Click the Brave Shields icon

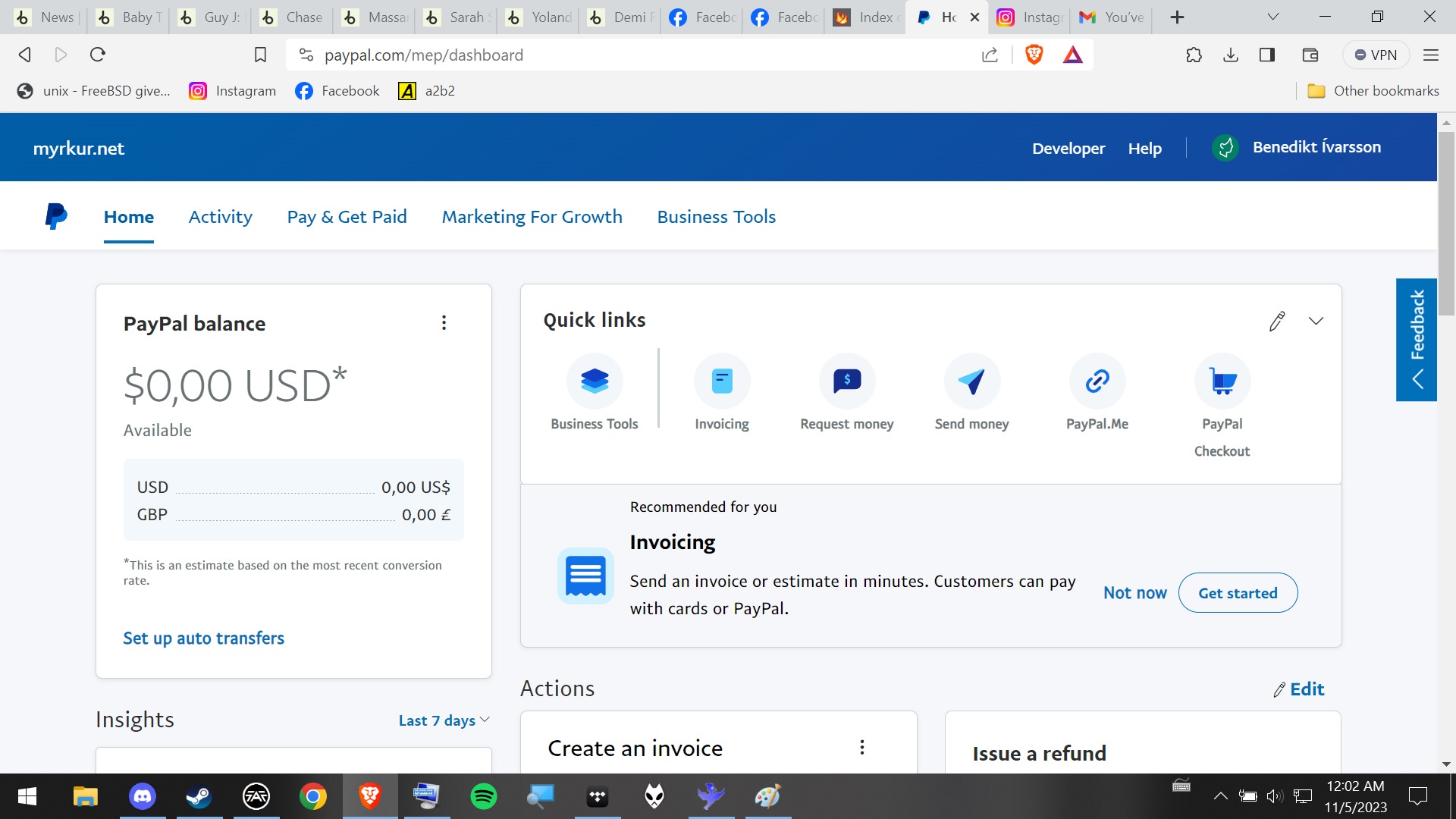tap(1034, 55)
